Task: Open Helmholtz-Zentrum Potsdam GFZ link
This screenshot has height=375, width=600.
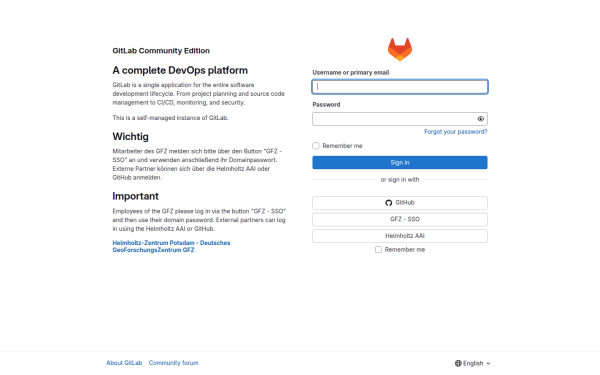Action: 171,246
